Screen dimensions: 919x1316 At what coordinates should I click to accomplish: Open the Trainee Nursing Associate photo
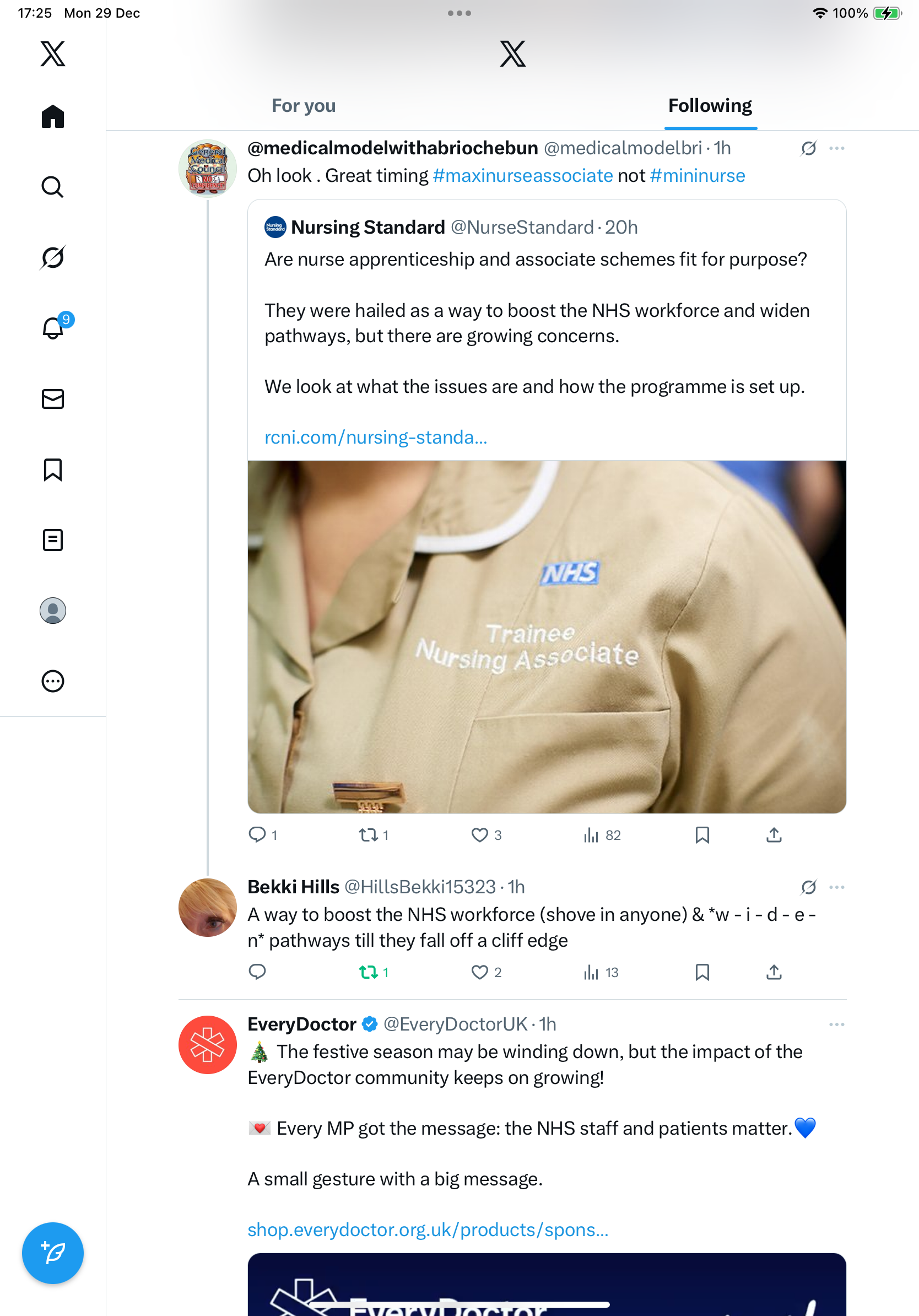547,636
